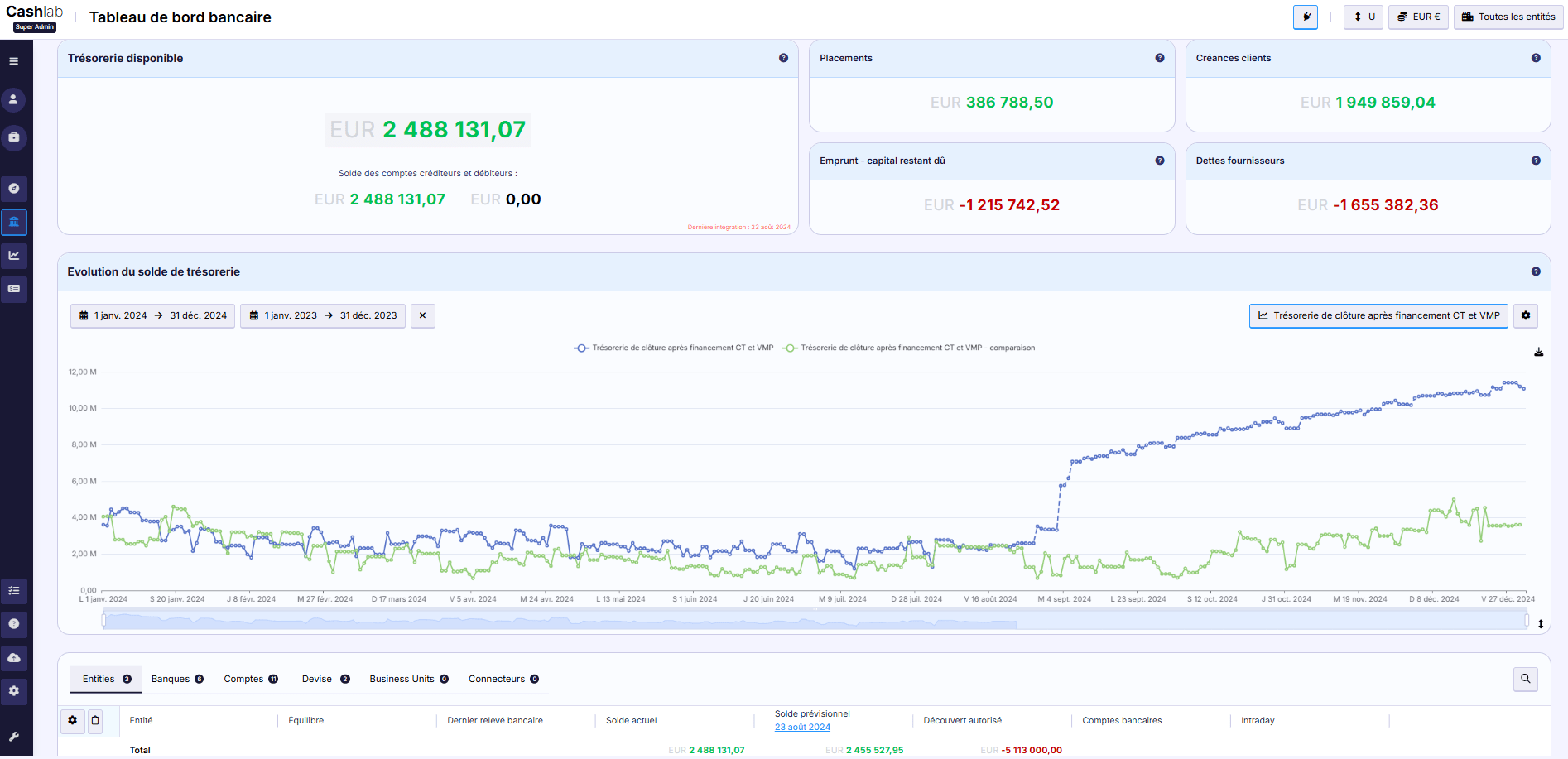Hide the comparaison series in the legend
Viewport: 1568px width, 759px height.
pyautogui.click(x=911, y=348)
